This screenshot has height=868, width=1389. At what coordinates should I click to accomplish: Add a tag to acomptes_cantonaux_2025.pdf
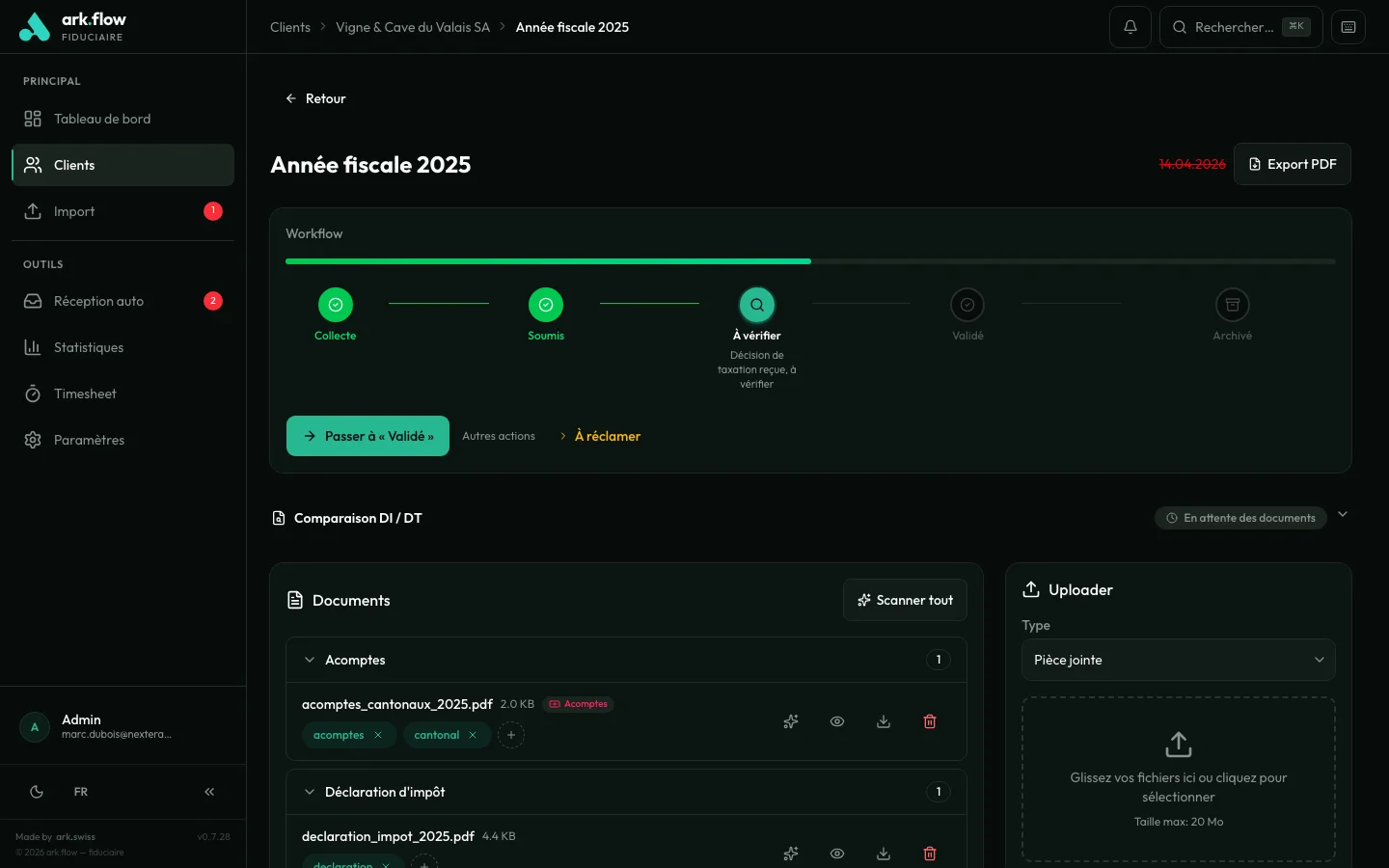point(511,735)
